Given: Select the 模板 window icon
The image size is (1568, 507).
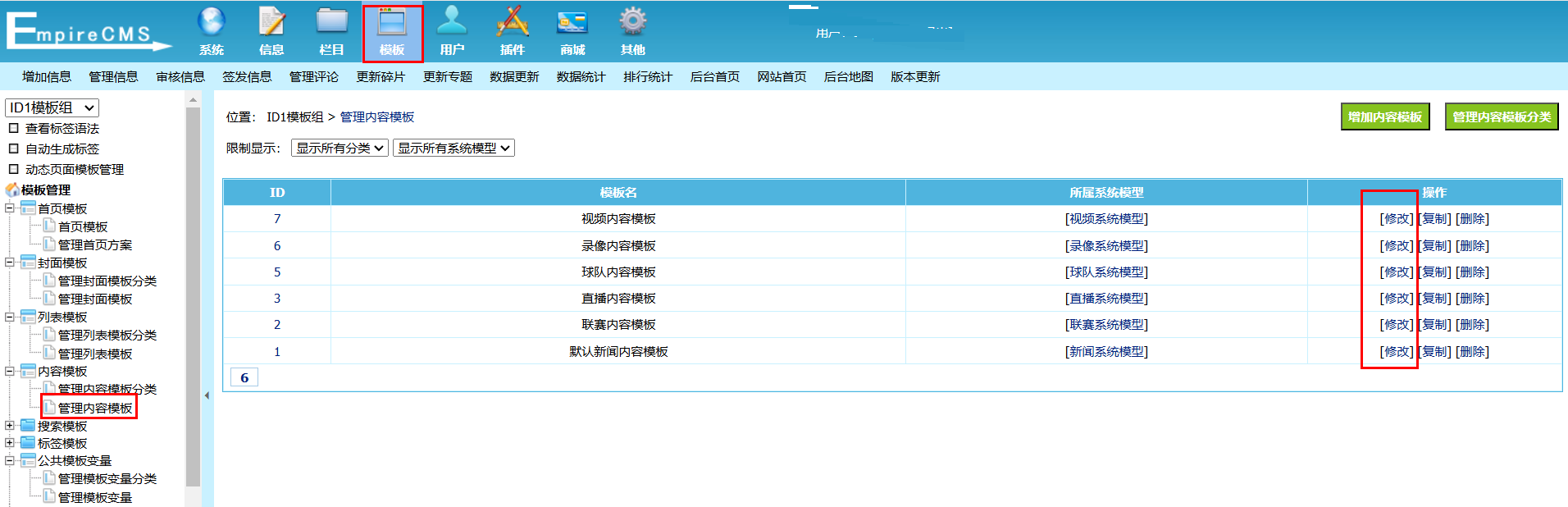Looking at the screenshot, I should tap(392, 22).
